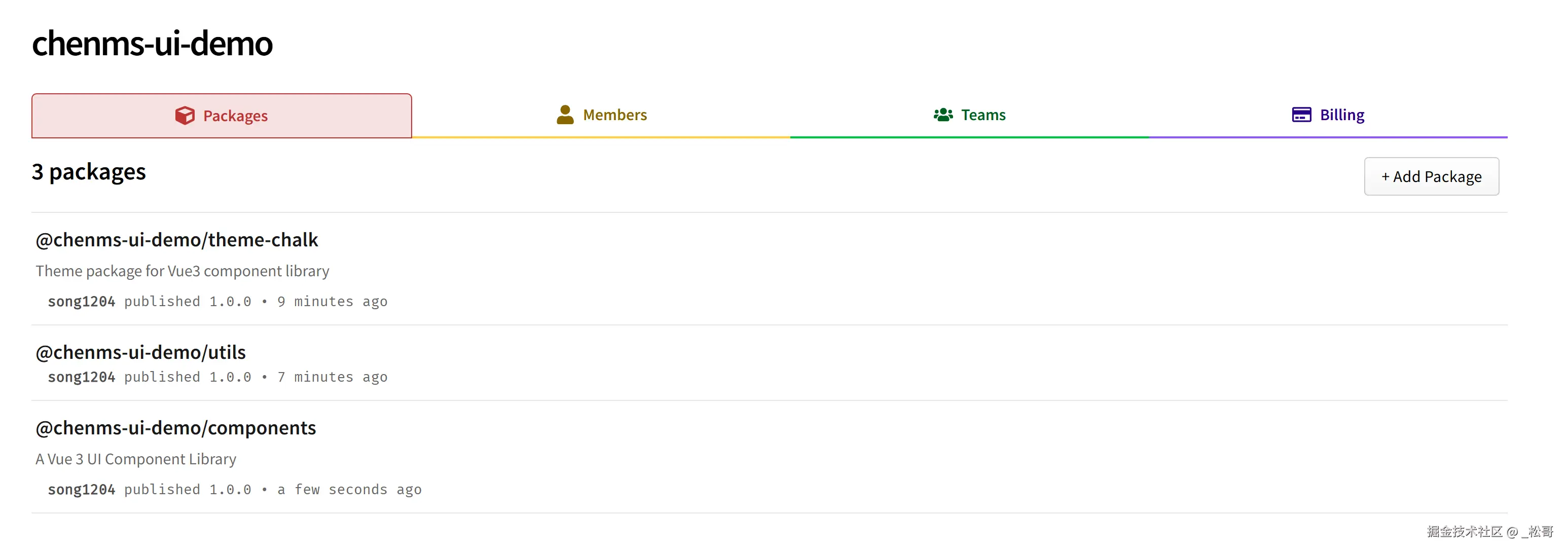Select the Billing tab
The width and height of the screenshot is (1568, 553).
[x=1341, y=115]
